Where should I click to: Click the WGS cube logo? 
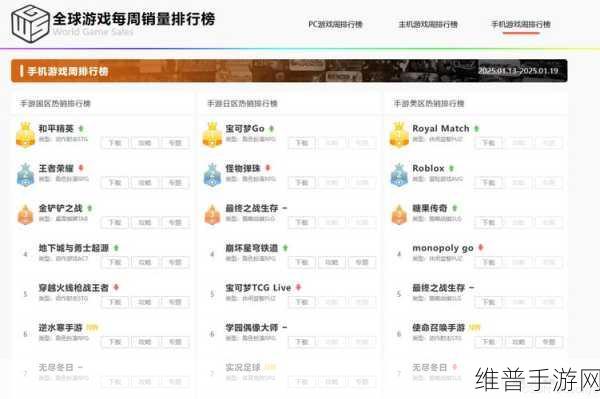pos(30,23)
